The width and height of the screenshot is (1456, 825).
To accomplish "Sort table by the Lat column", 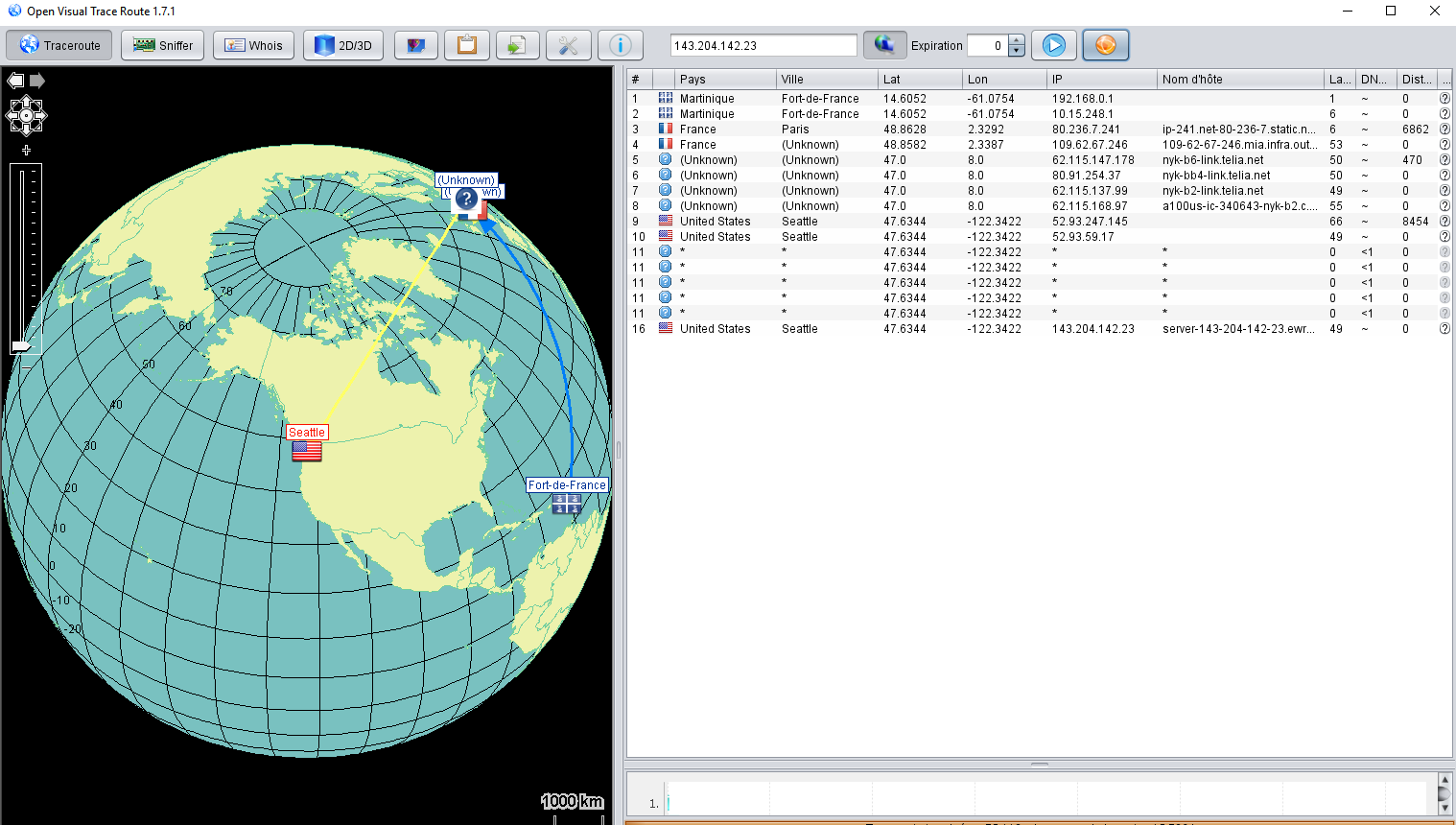I will 920,79.
